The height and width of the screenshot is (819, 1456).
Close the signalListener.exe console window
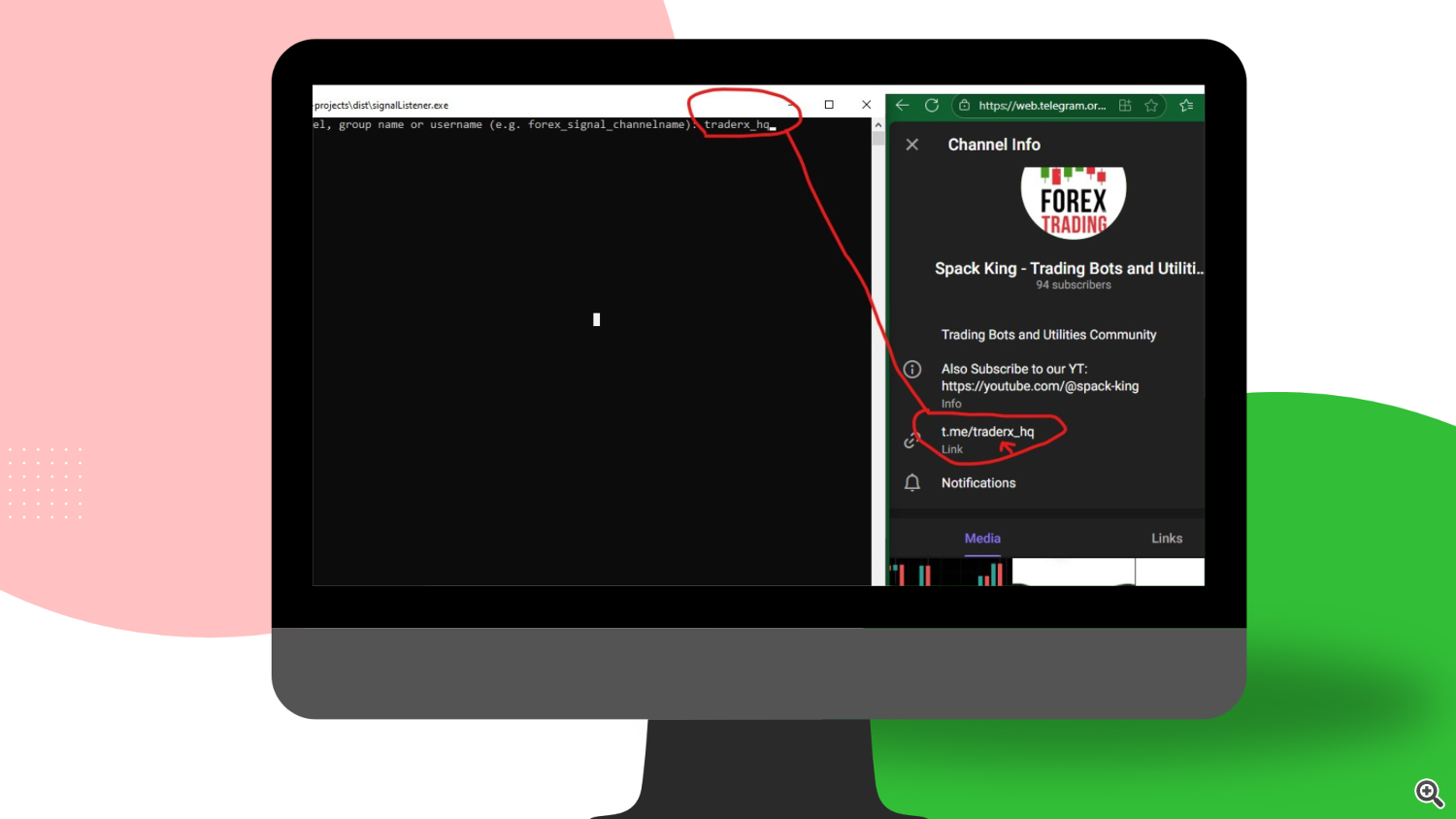pyautogui.click(x=867, y=105)
